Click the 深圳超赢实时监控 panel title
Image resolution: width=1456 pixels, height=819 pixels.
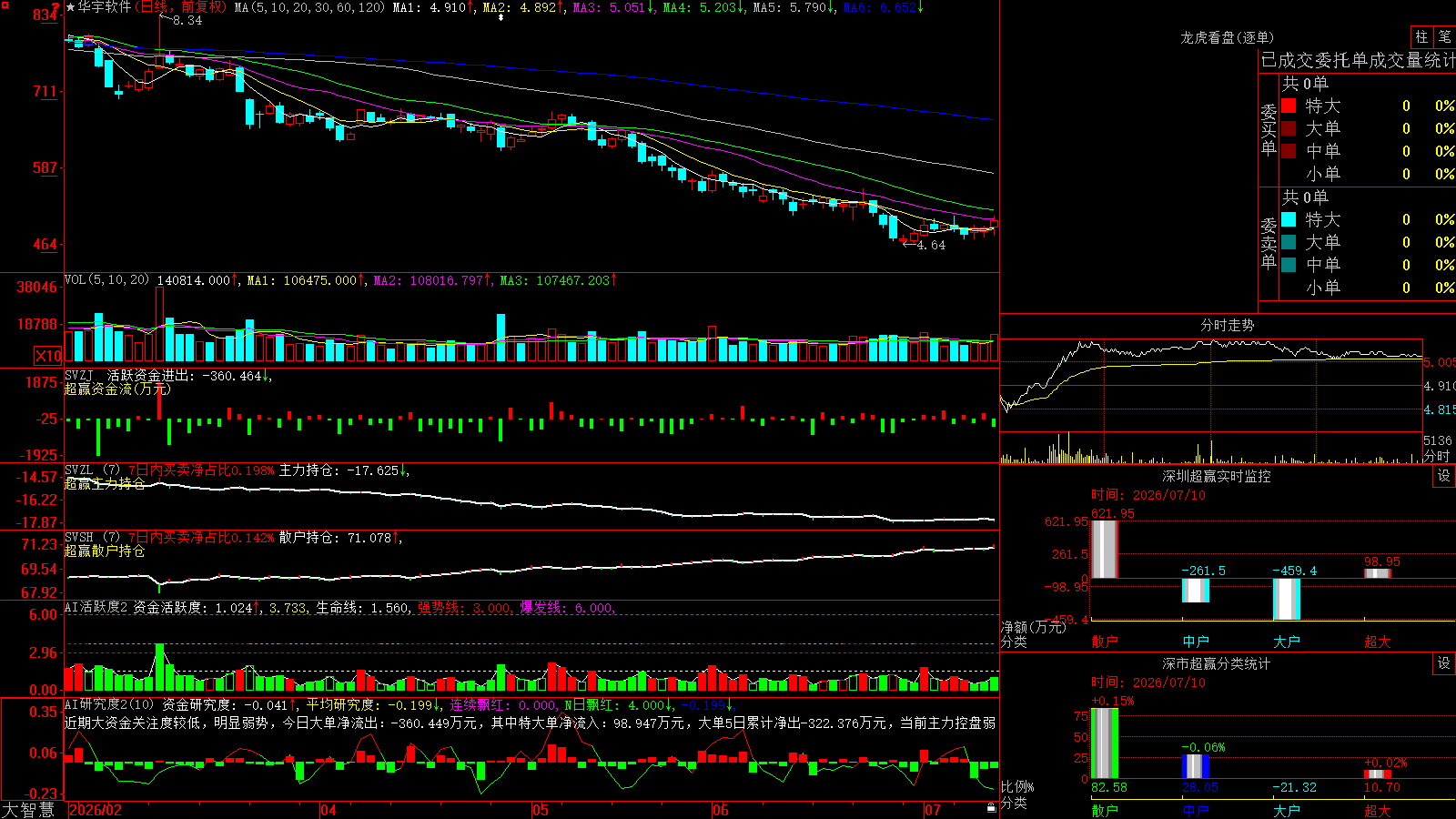coord(1217,476)
